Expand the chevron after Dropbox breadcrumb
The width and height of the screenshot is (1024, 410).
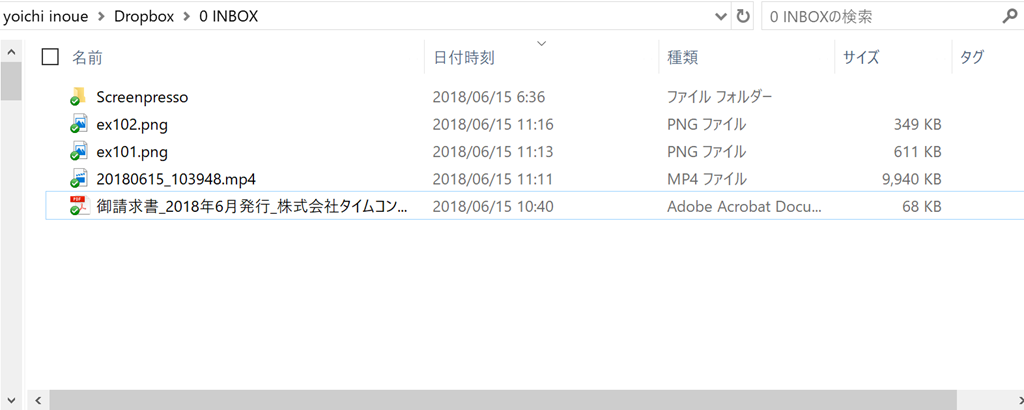pos(187,18)
